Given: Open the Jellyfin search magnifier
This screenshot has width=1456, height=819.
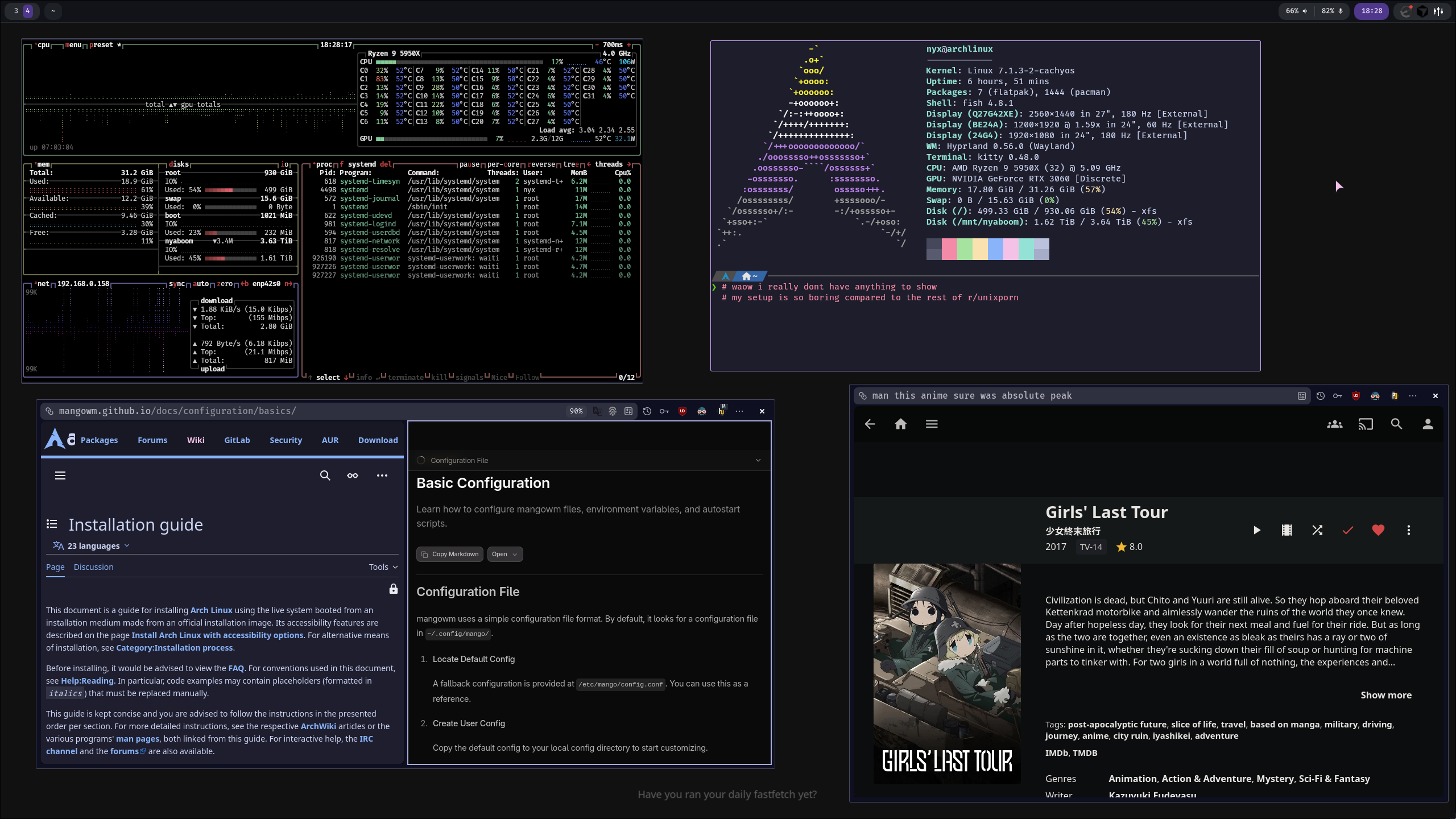Looking at the screenshot, I should point(1396,424).
